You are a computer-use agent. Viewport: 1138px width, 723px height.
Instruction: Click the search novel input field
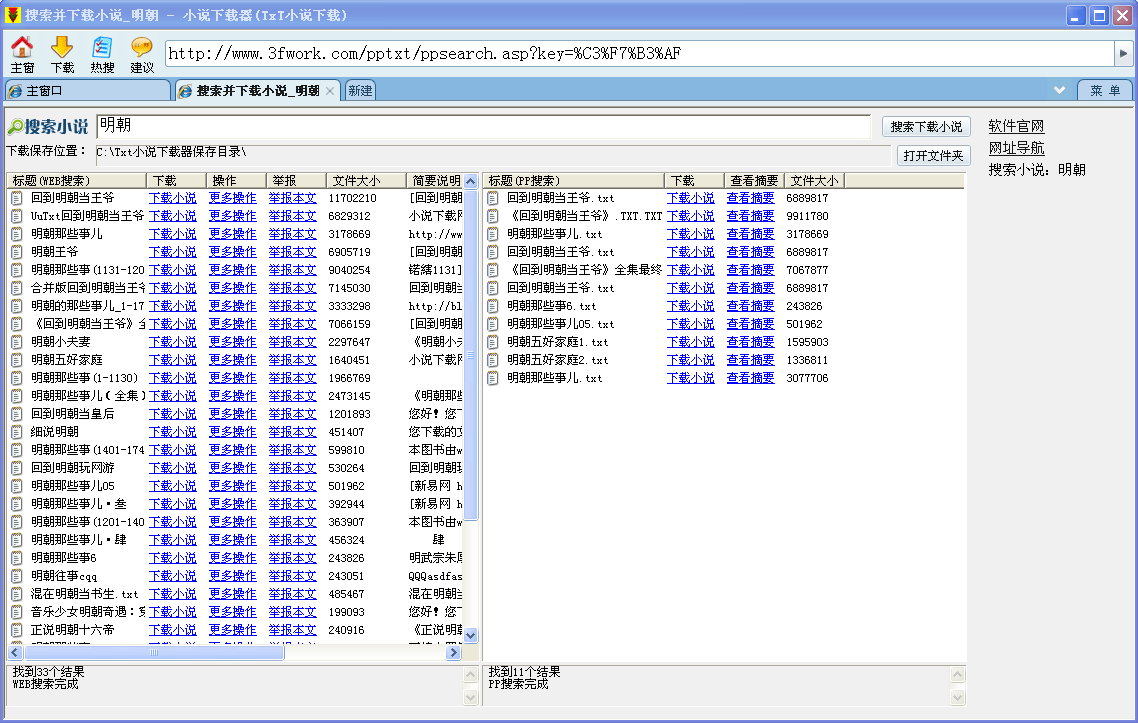pos(484,126)
